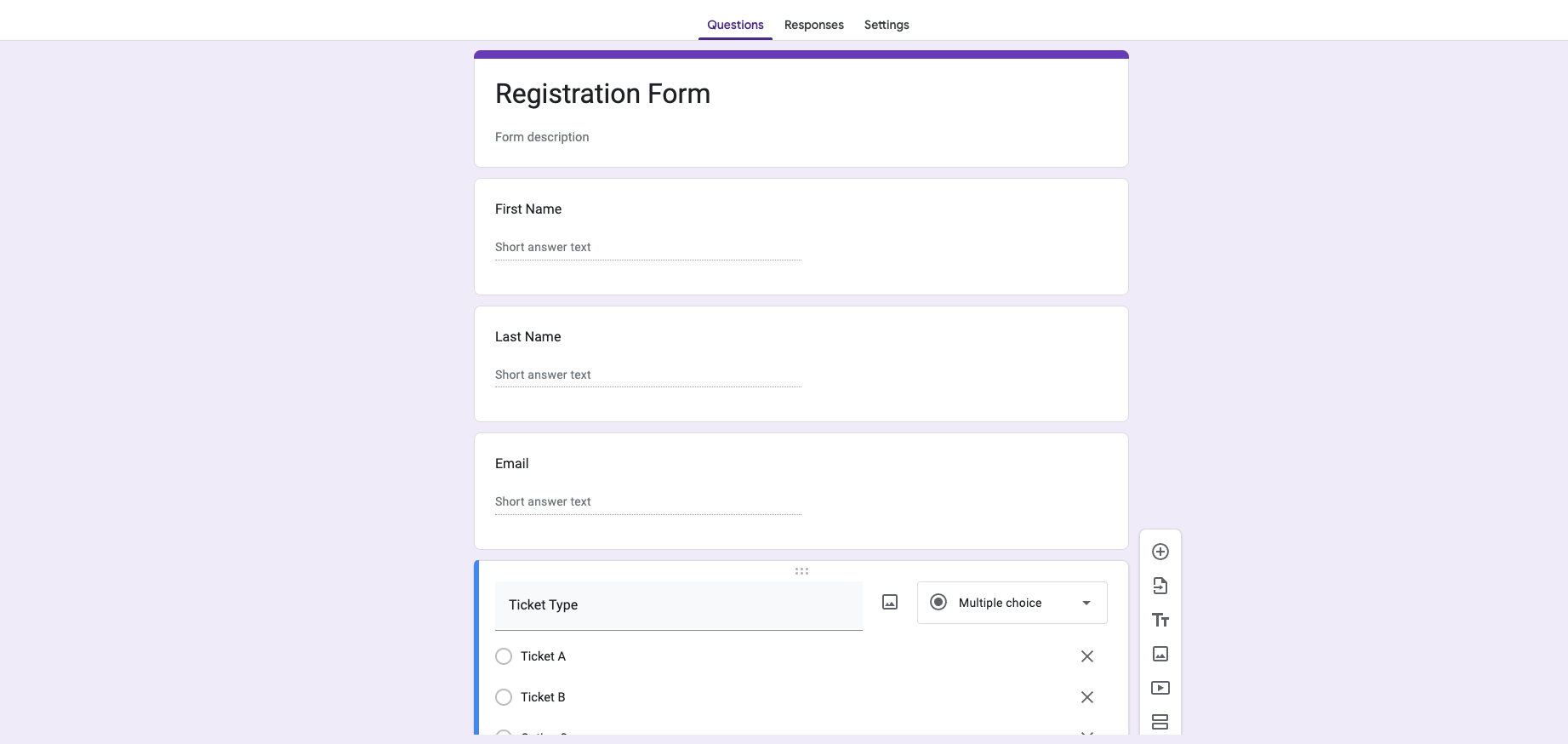1568x744 pixels.
Task: Add a title and description block
Action: point(1160,620)
